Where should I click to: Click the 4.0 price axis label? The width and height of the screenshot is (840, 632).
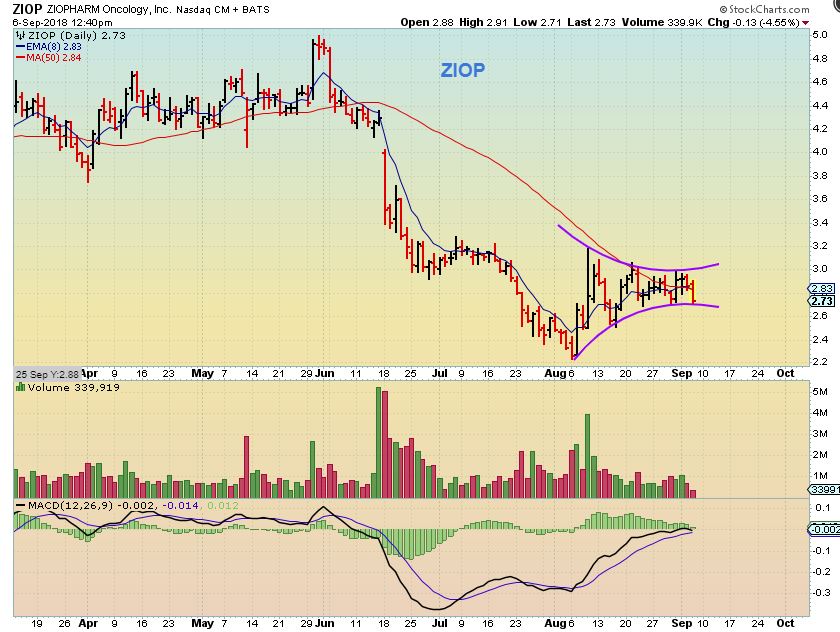820,152
